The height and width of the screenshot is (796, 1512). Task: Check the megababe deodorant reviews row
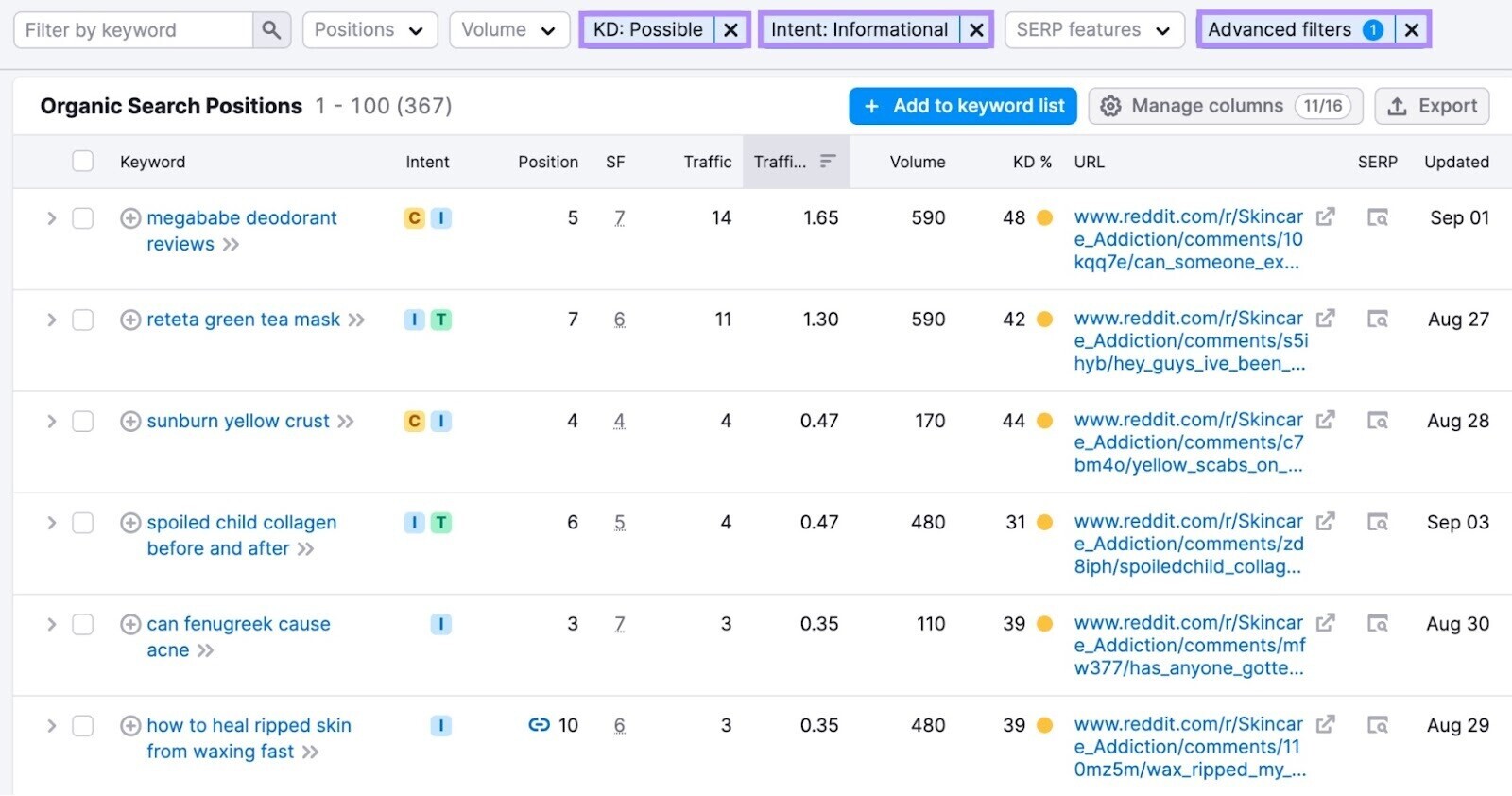point(83,218)
